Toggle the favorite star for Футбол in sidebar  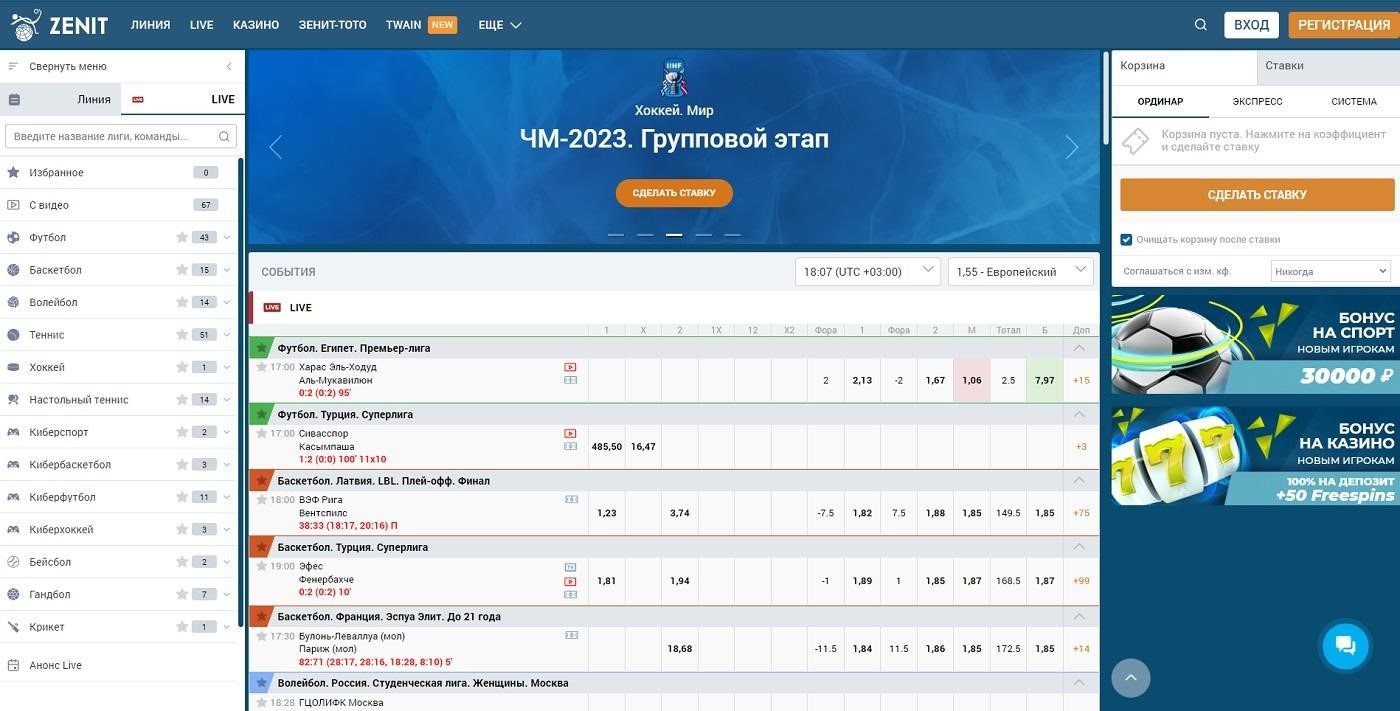182,237
